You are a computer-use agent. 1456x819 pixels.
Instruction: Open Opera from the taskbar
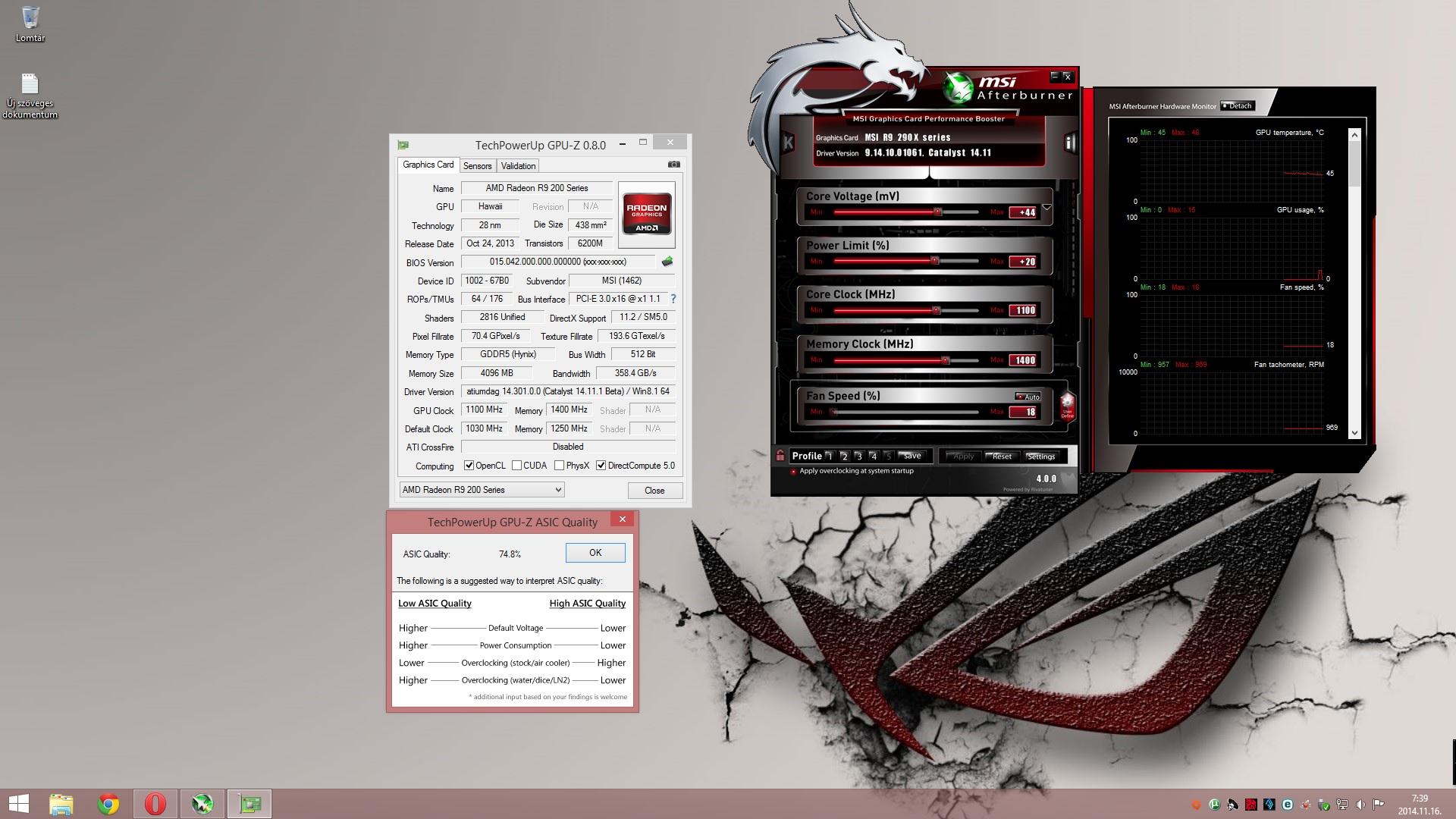click(x=155, y=804)
